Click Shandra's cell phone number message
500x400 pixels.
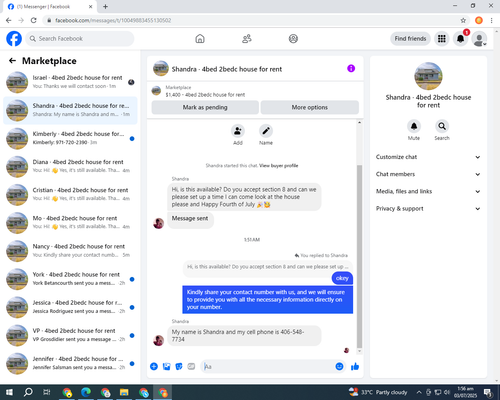244,336
